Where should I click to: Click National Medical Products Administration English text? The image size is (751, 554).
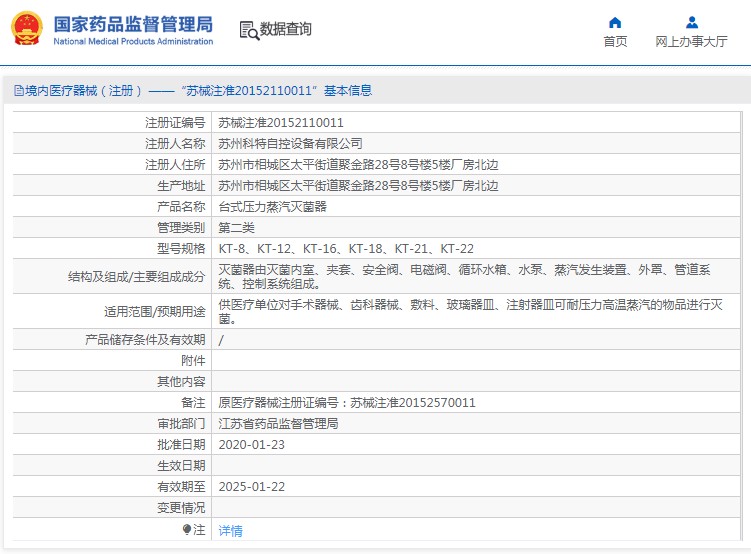coord(133,42)
